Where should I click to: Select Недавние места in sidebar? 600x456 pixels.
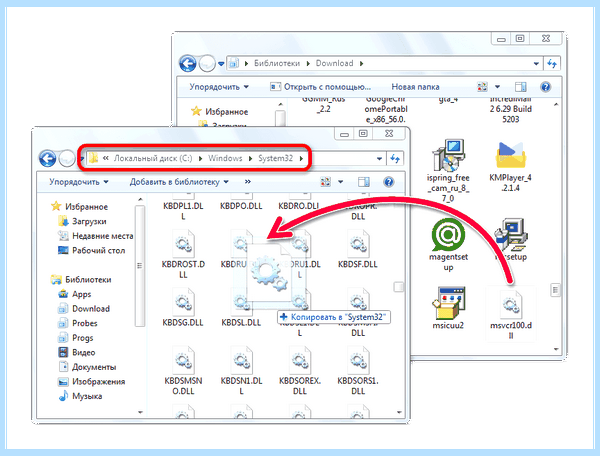pyautogui.click(x=96, y=236)
